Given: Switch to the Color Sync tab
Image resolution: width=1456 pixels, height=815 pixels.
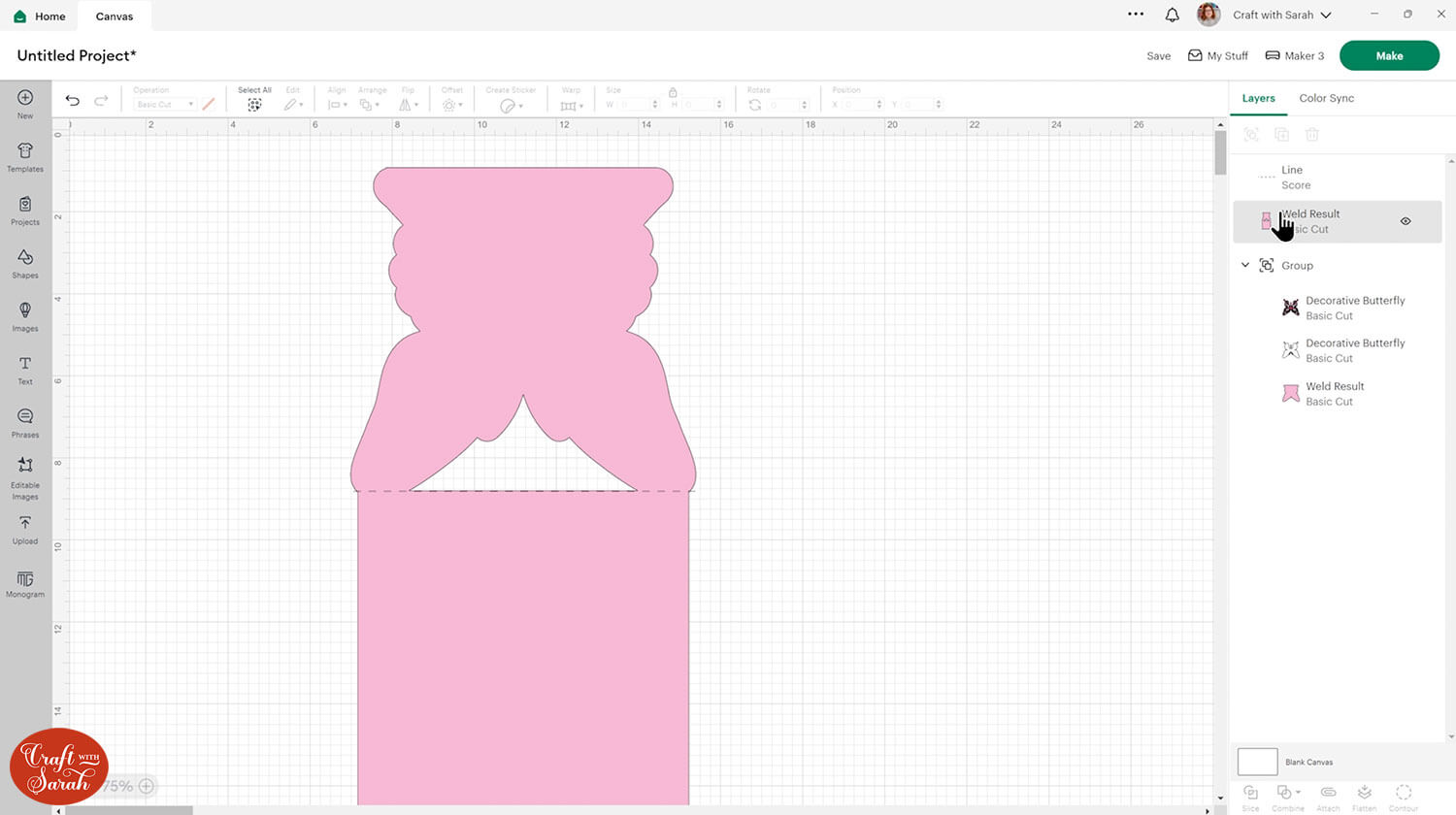Looking at the screenshot, I should [1327, 98].
